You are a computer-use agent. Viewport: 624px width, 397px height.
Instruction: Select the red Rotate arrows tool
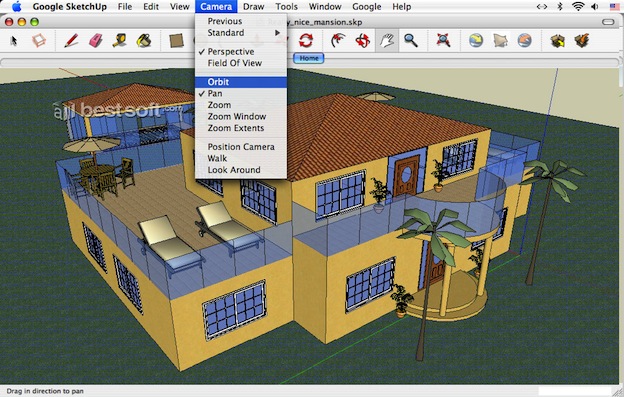pos(306,41)
